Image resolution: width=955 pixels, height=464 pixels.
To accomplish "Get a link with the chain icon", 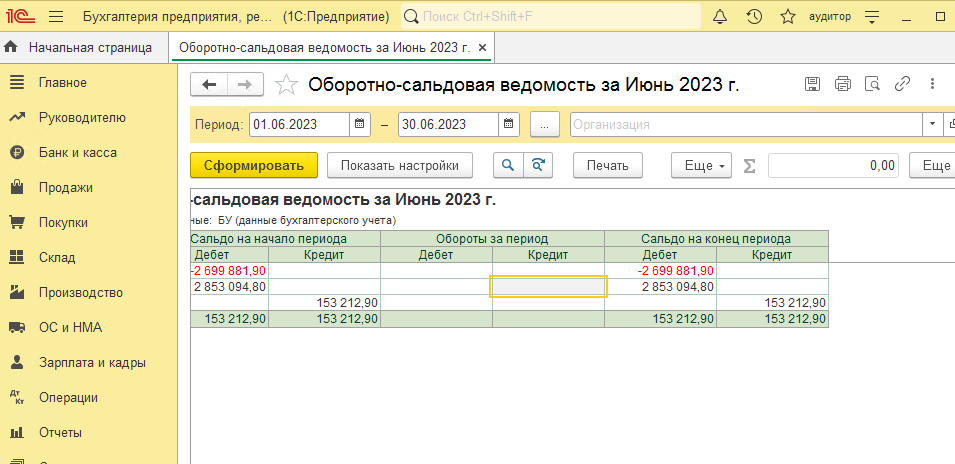I will tap(902, 84).
